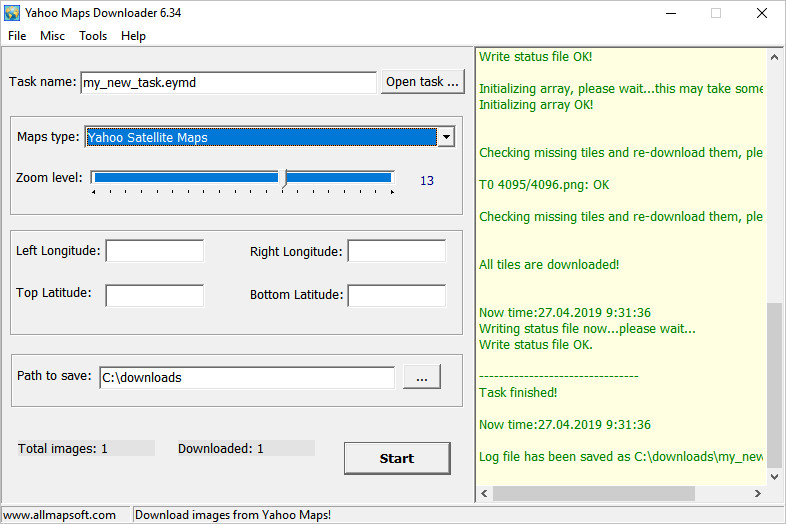Open the Maps type combo box
Viewport: 786px width, 524px height.
click(x=270, y=137)
